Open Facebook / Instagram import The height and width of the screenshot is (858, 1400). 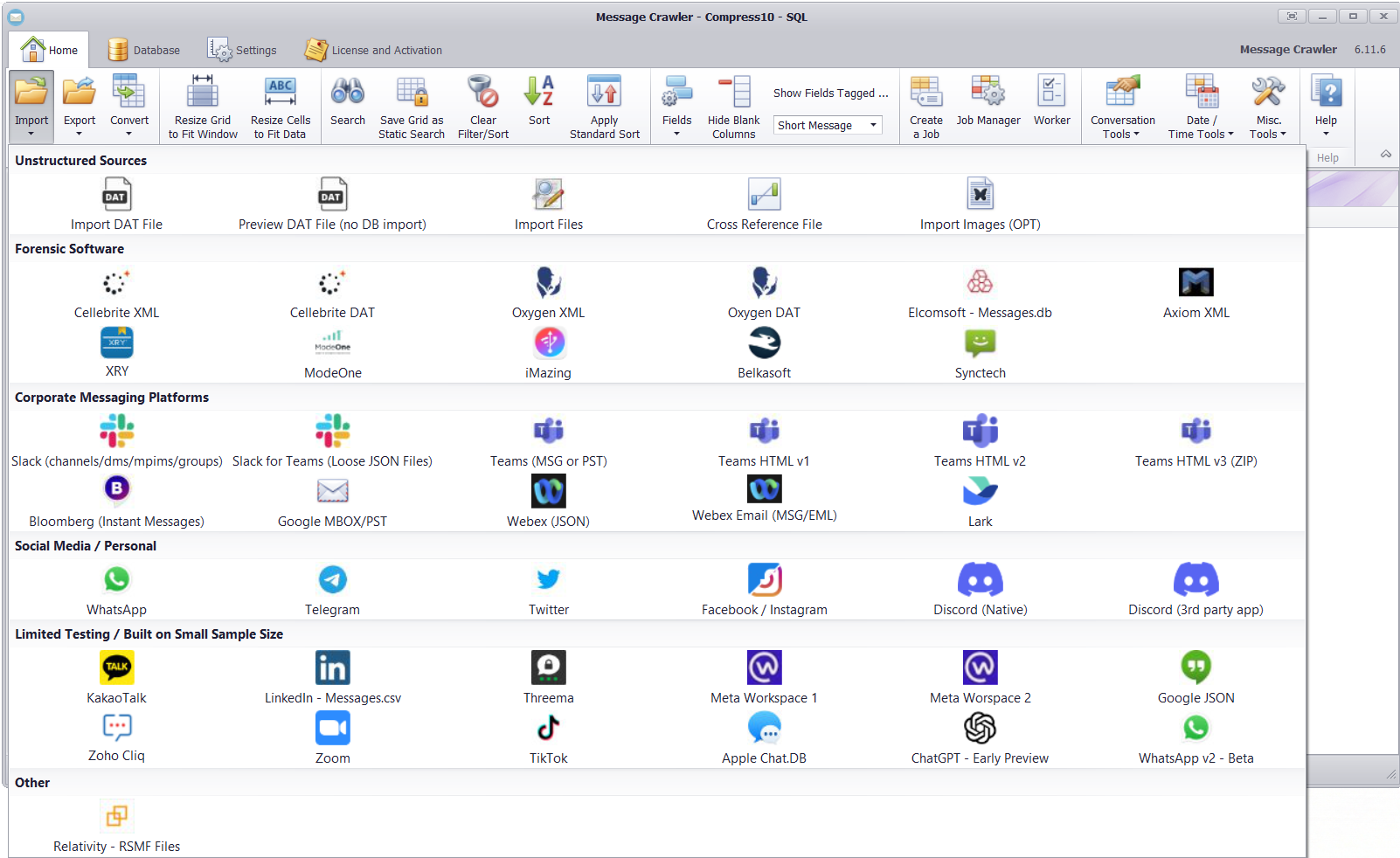click(x=764, y=591)
